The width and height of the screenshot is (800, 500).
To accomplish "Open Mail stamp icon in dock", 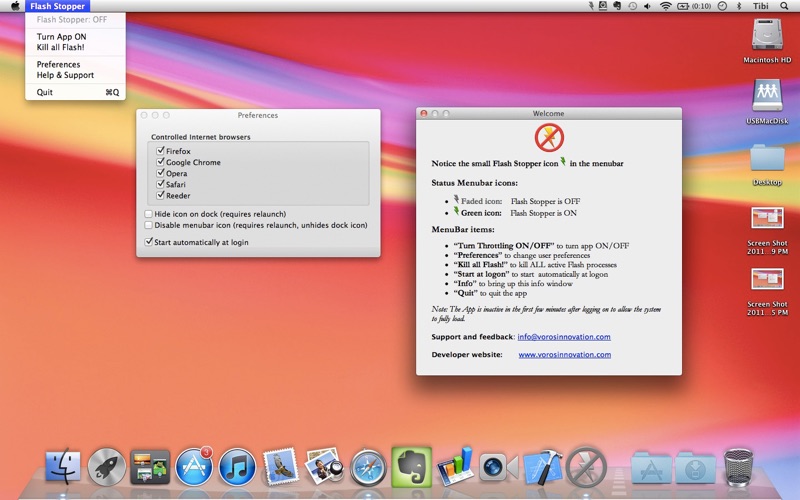I will click(281, 465).
